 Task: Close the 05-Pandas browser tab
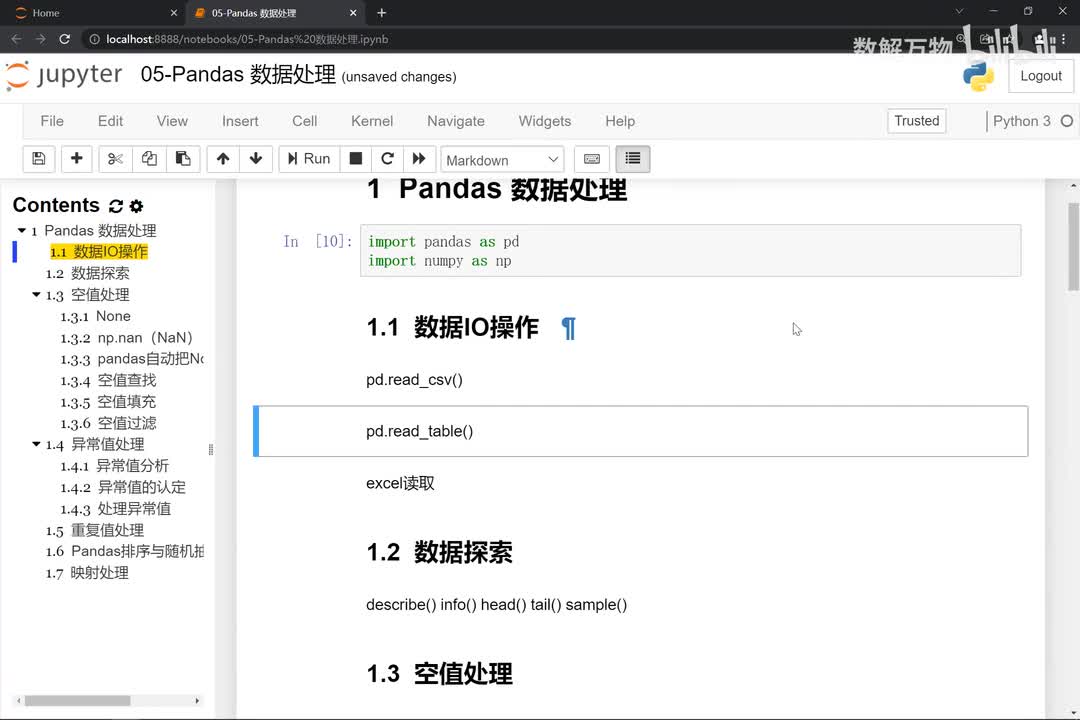[x=353, y=13]
